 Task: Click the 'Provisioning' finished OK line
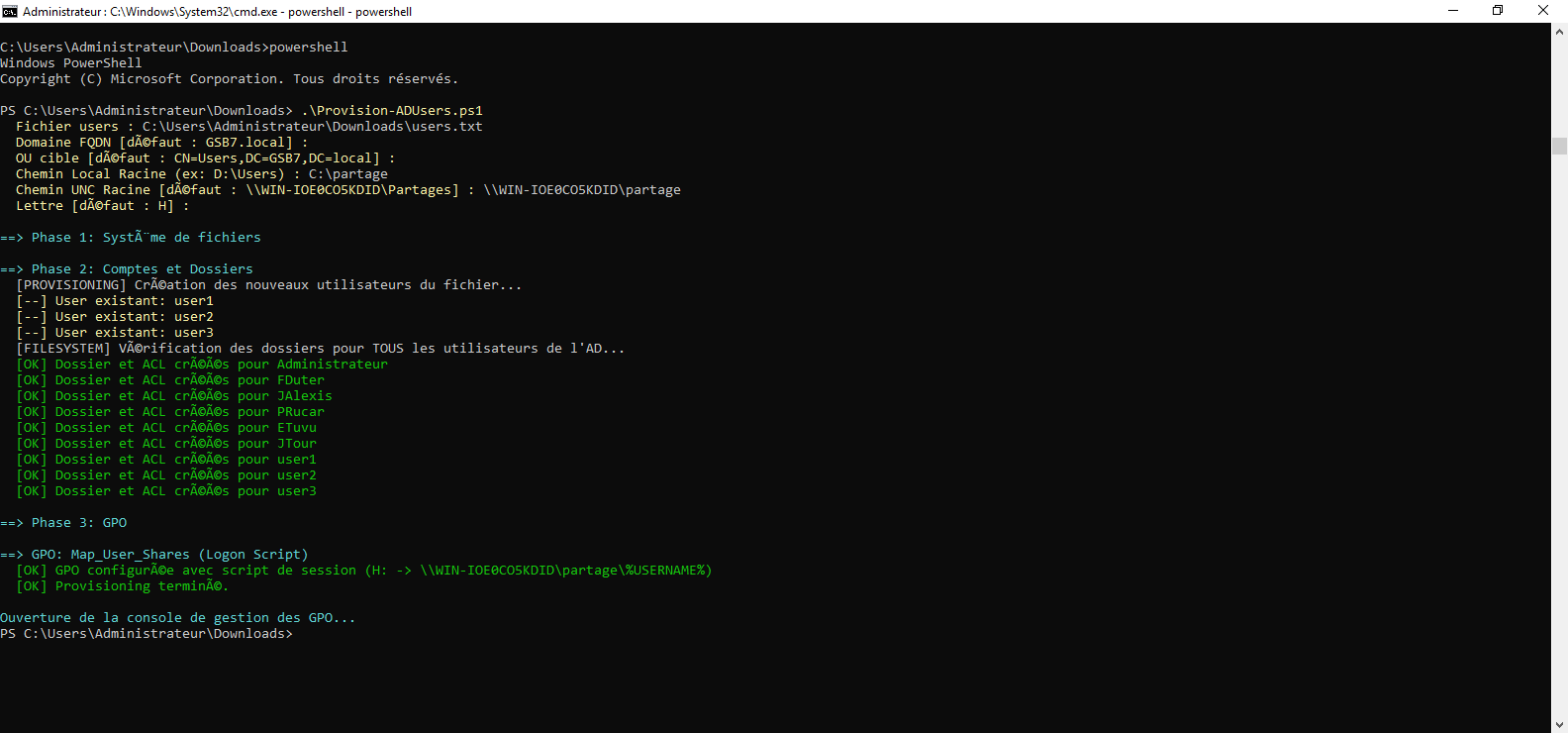click(x=123, y=585)
